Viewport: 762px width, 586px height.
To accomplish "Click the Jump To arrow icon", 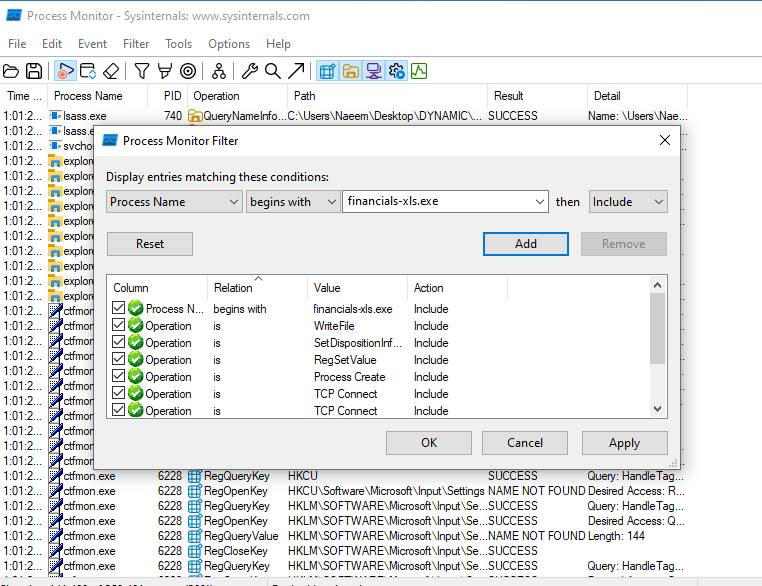I will pos(296,71).
